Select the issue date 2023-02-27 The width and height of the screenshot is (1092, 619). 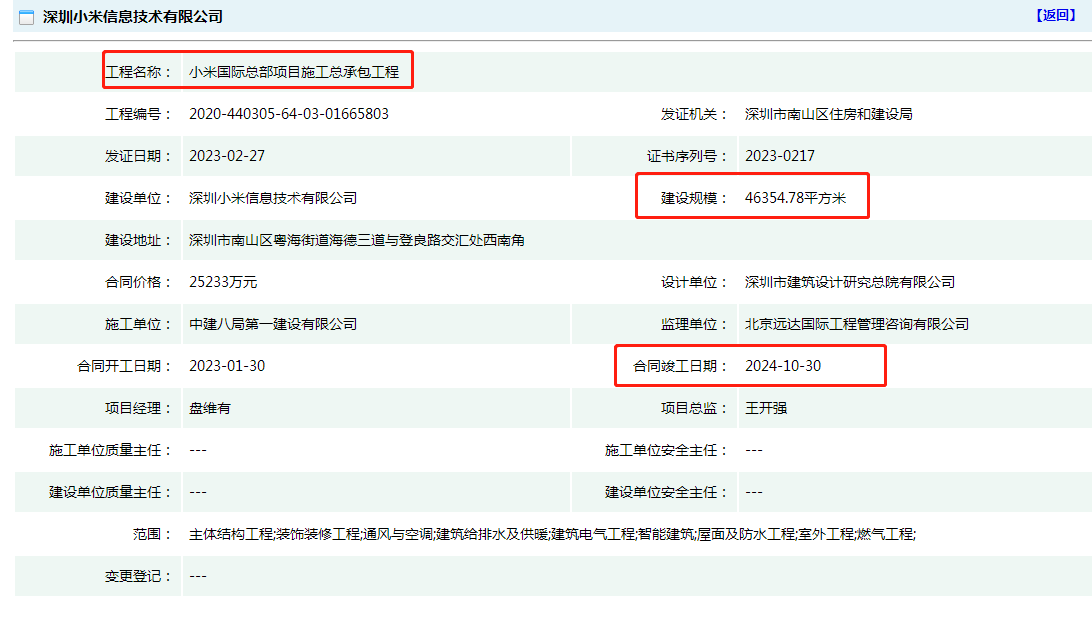pos(227,156)
